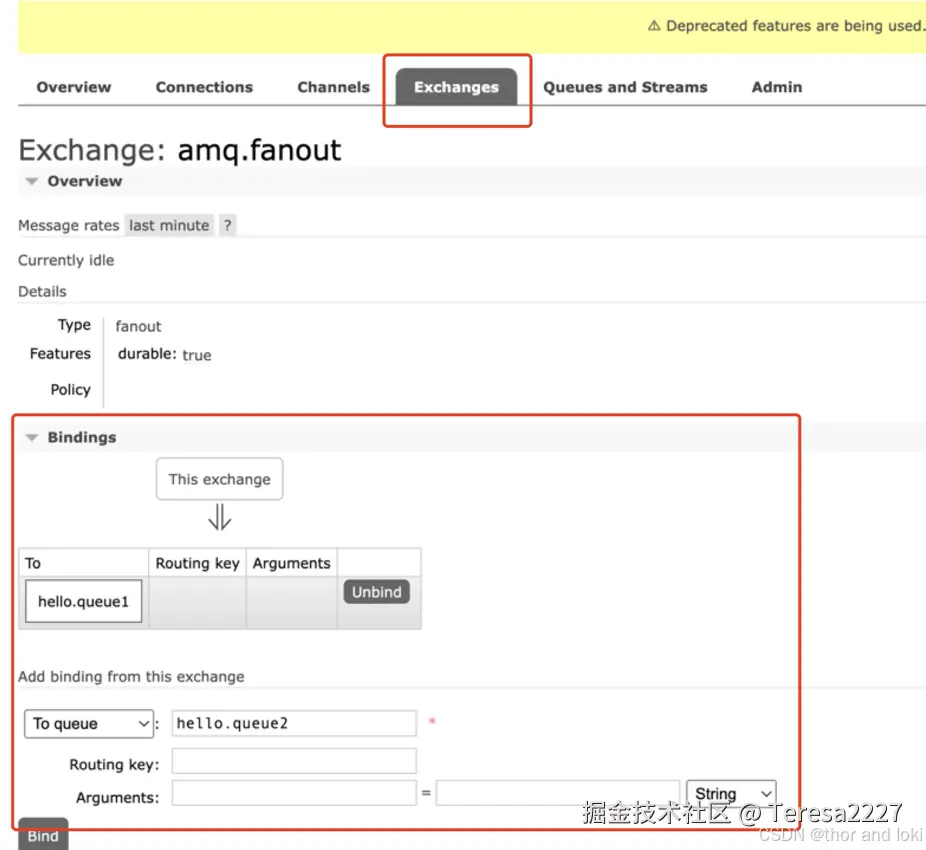Viewport: 926px width, 850px height.
Task: Click the 'Currently idle' status text
Action: click(66, 260)
